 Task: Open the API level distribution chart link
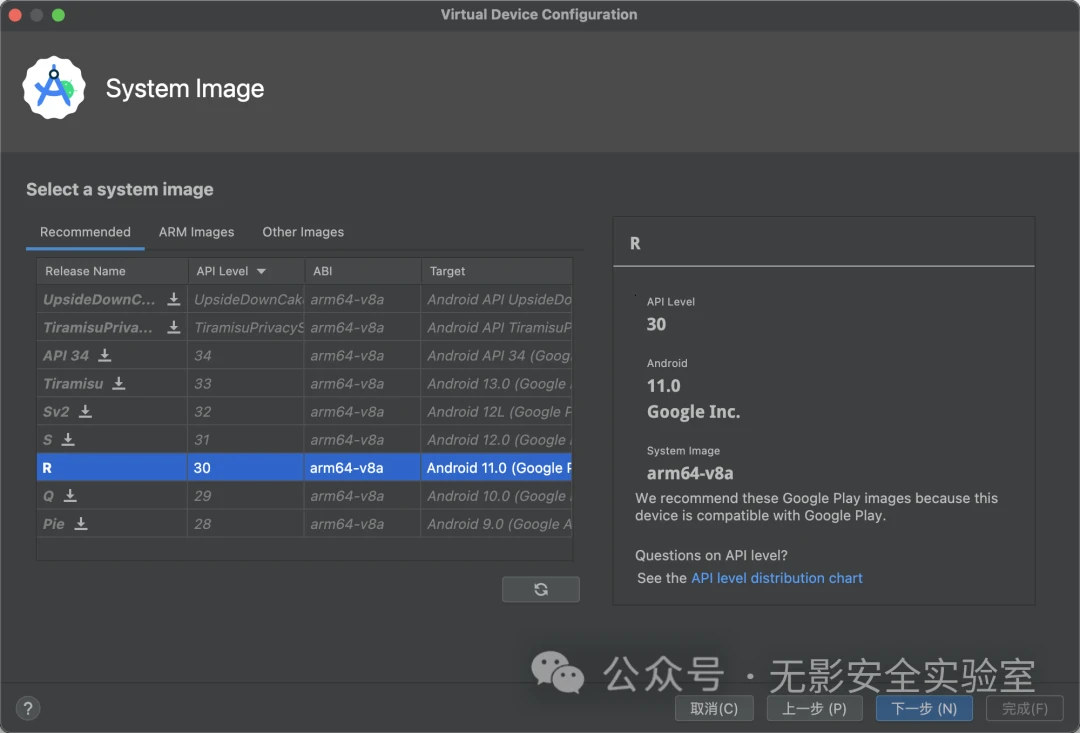[x=776, y=578]
